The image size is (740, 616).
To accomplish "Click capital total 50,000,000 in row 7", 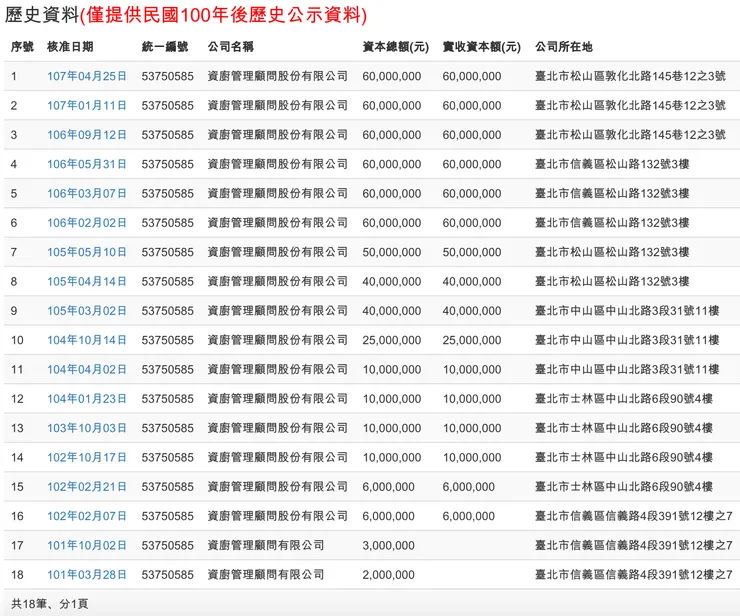I will (392, 252).
